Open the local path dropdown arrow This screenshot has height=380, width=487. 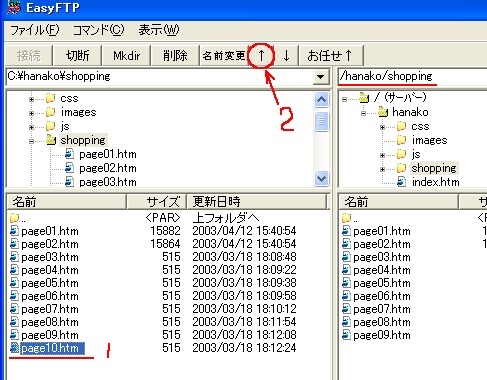coord(320,77)
